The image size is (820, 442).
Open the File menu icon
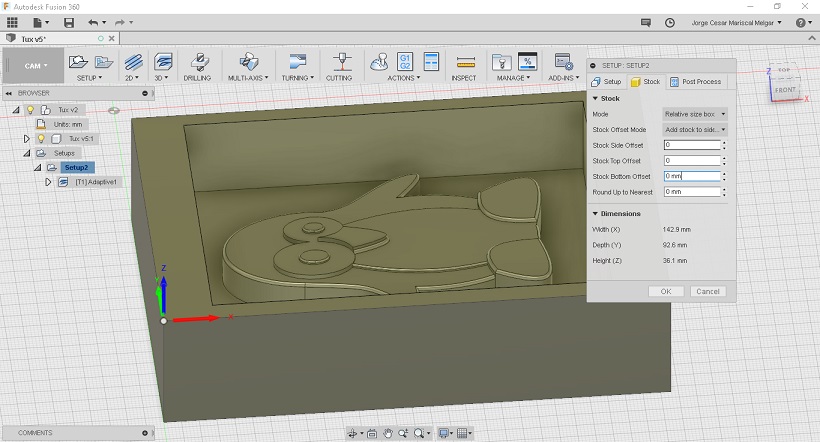click(x=38, y=22)
